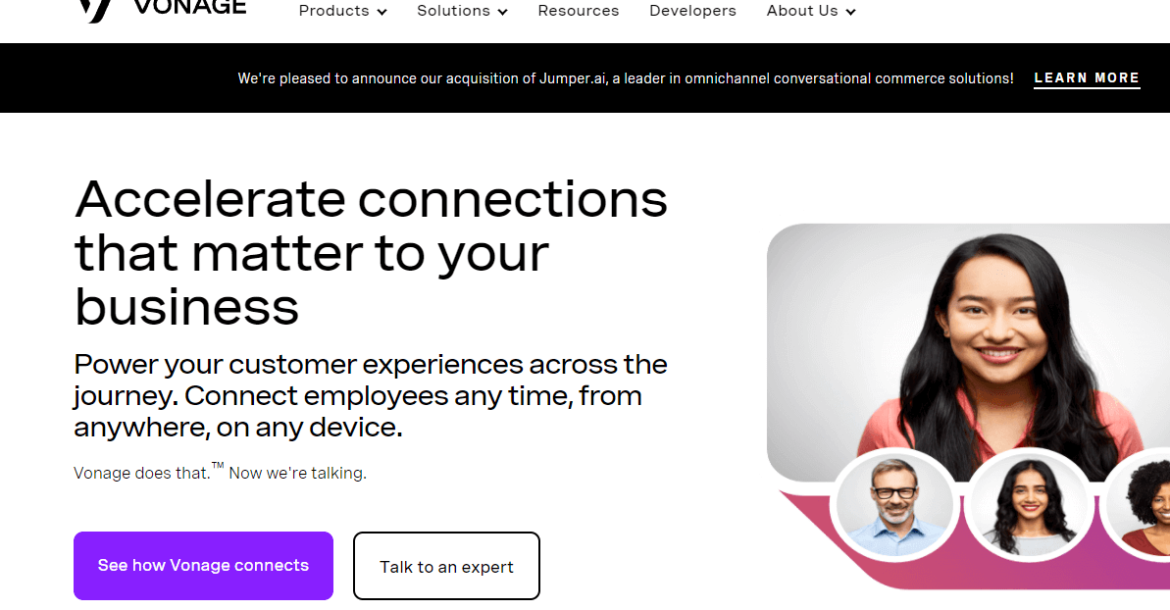
Task: Open the About Us menu label
Action: 802,11
